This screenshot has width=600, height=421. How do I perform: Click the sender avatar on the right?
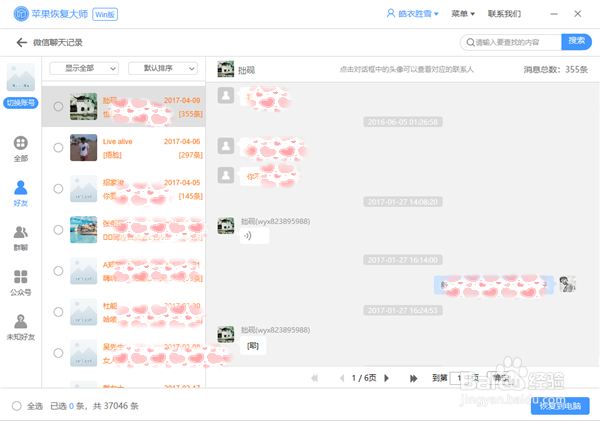(567, 284)
